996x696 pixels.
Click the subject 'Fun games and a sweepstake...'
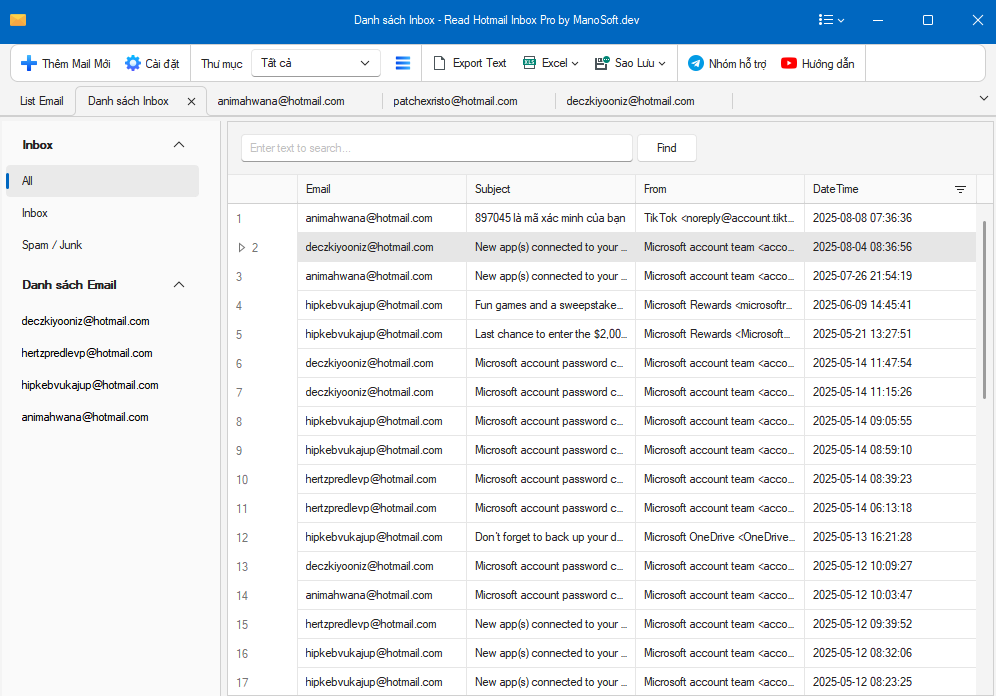coord(549,305)
